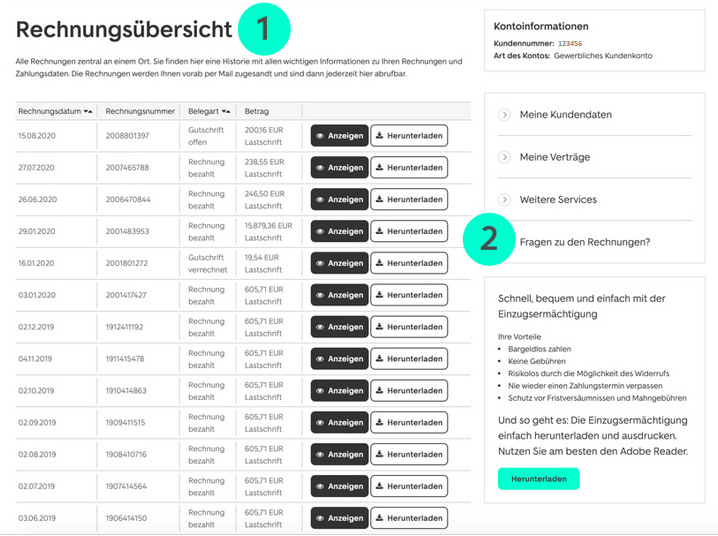
Task: Click the download icon for invoice 2007465788
Action: [380, 168]
